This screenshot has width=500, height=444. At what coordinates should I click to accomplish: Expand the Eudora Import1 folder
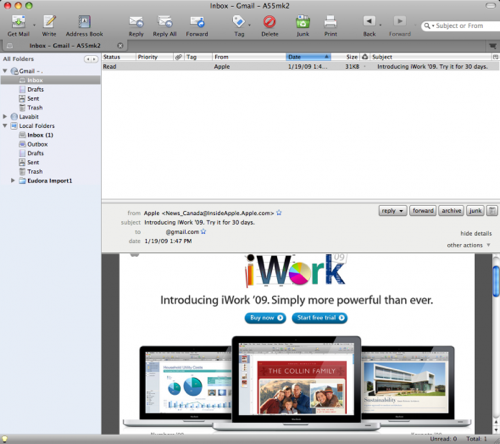(13, 181)
